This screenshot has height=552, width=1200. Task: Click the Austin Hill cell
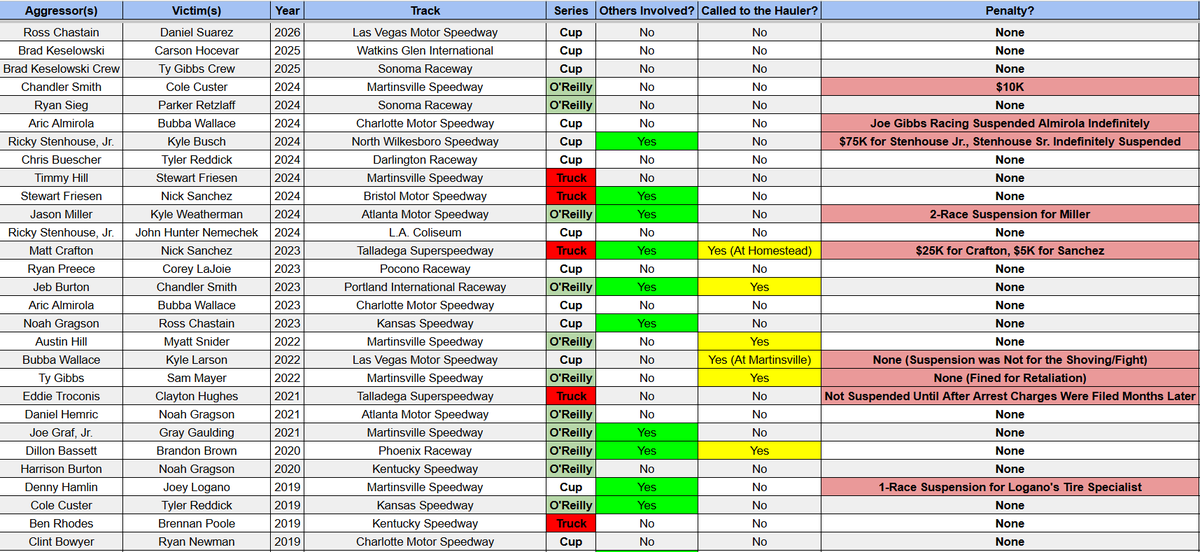coord(61,342)
